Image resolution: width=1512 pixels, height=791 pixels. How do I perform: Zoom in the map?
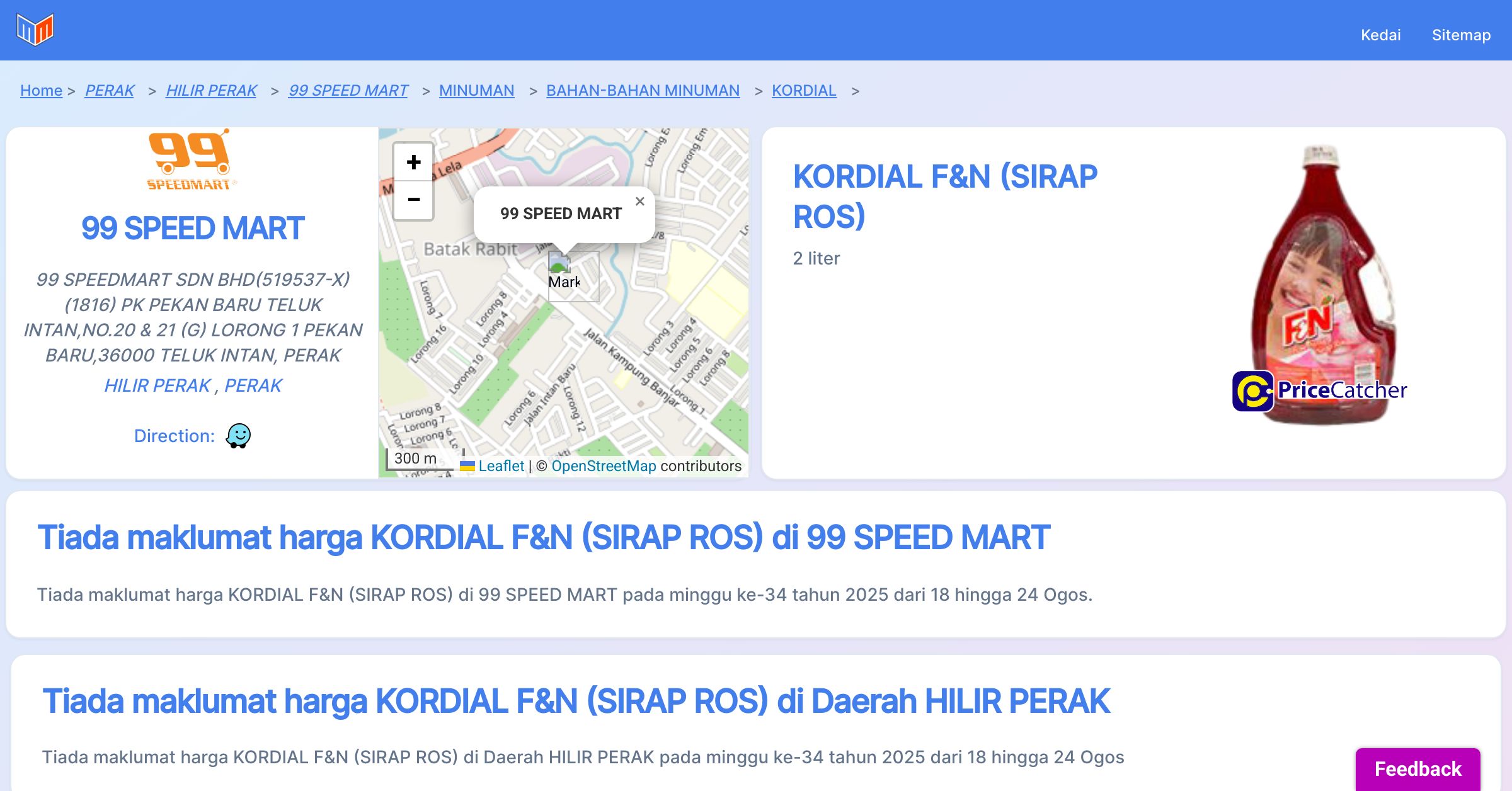coord(413,162)
